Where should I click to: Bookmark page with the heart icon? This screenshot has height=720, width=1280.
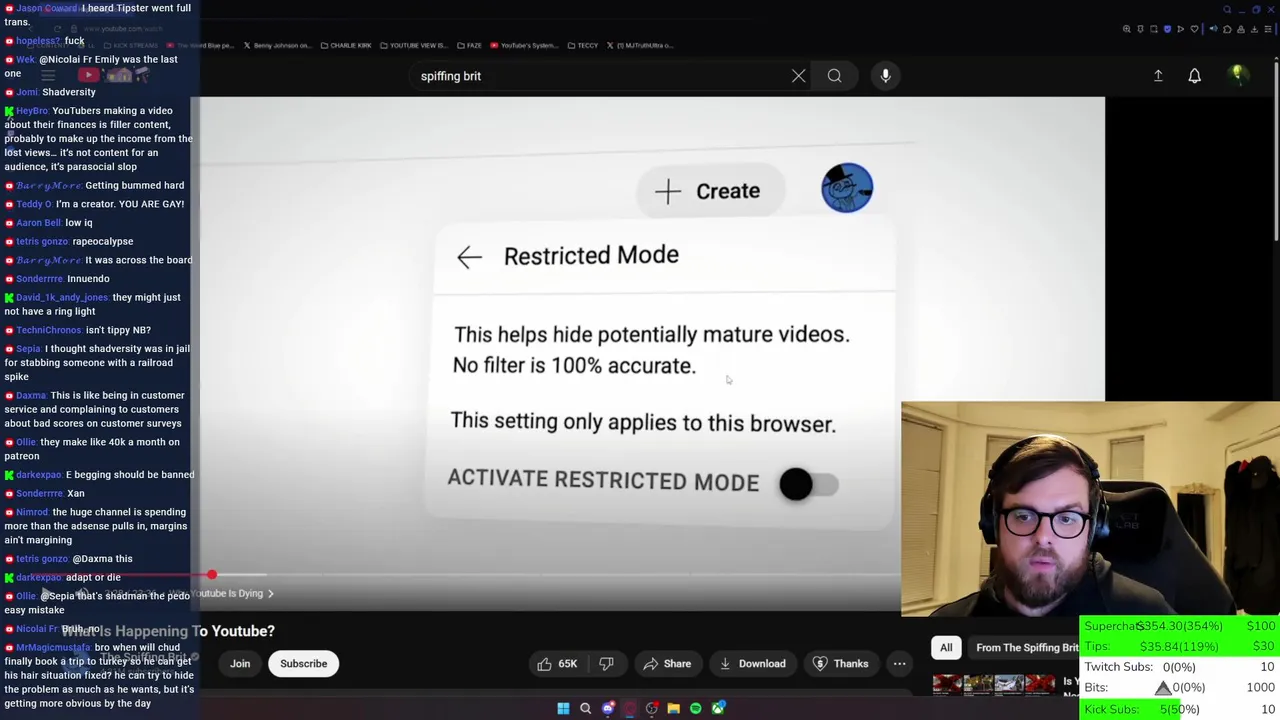click(x=1194, y=29)
